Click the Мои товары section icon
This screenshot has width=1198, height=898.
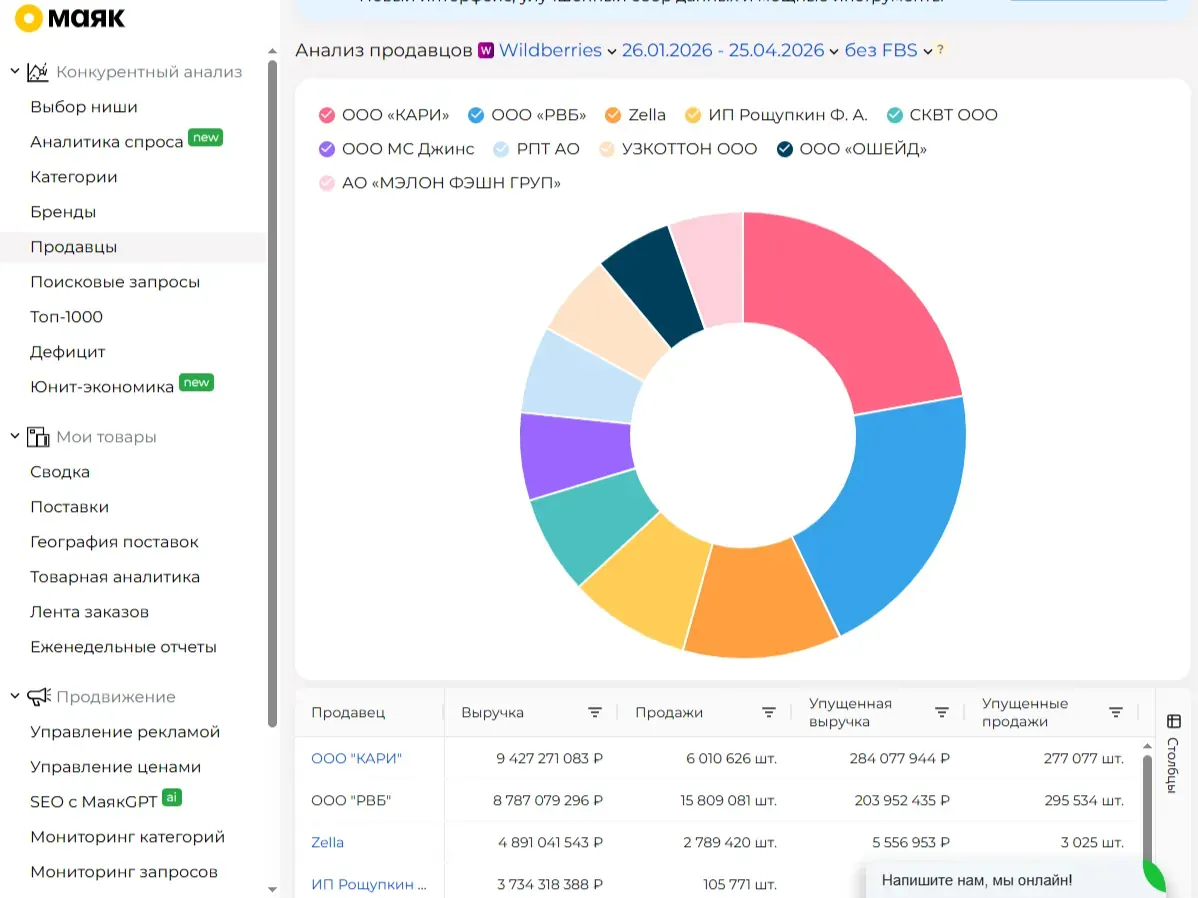click(37, 437)
